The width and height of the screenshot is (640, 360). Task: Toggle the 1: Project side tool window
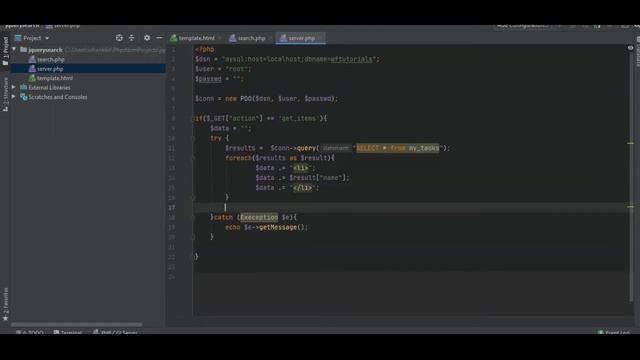5,51
